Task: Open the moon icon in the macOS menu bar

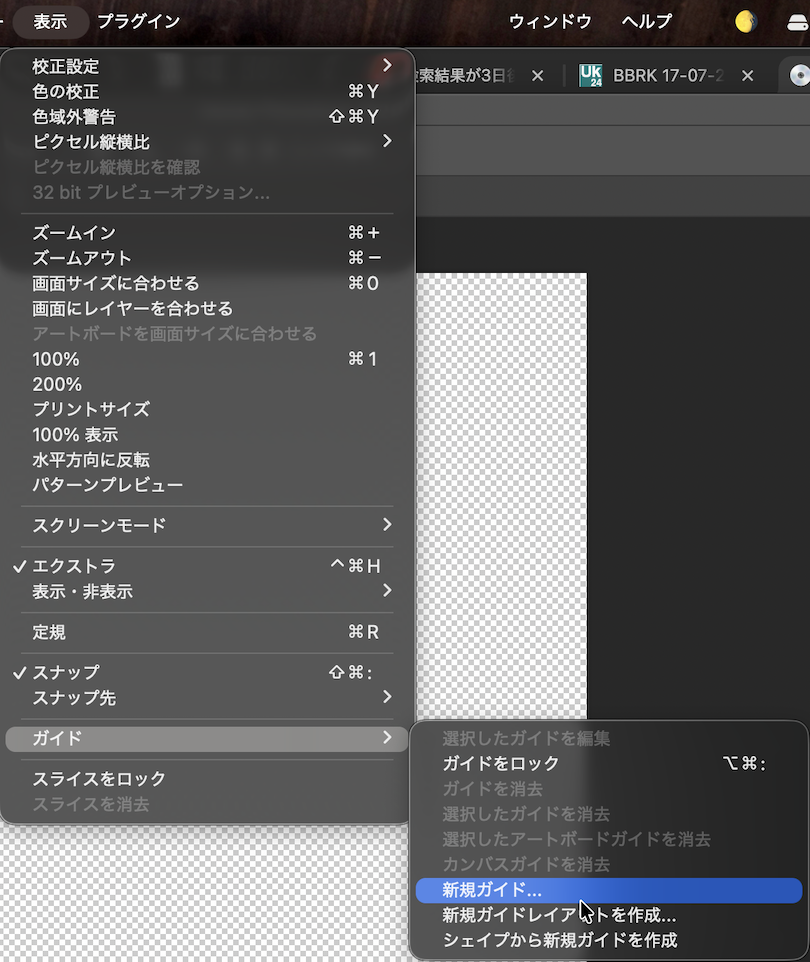Action: click(745, 20)
